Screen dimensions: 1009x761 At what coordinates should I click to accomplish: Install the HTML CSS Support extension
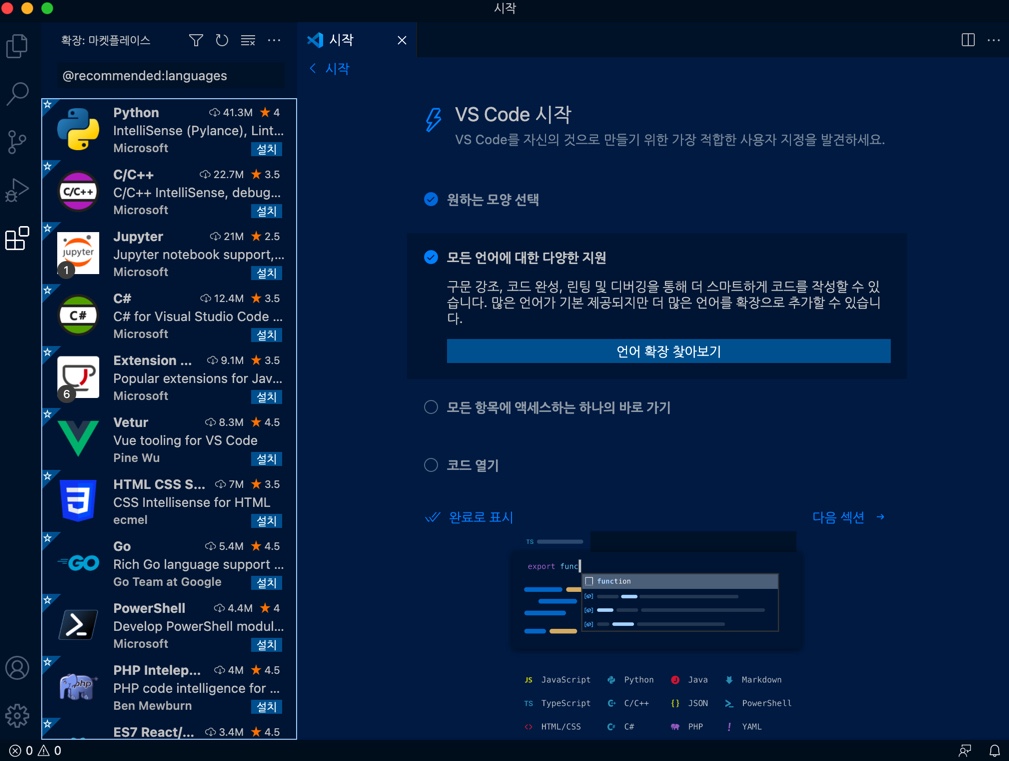[266, 521]
